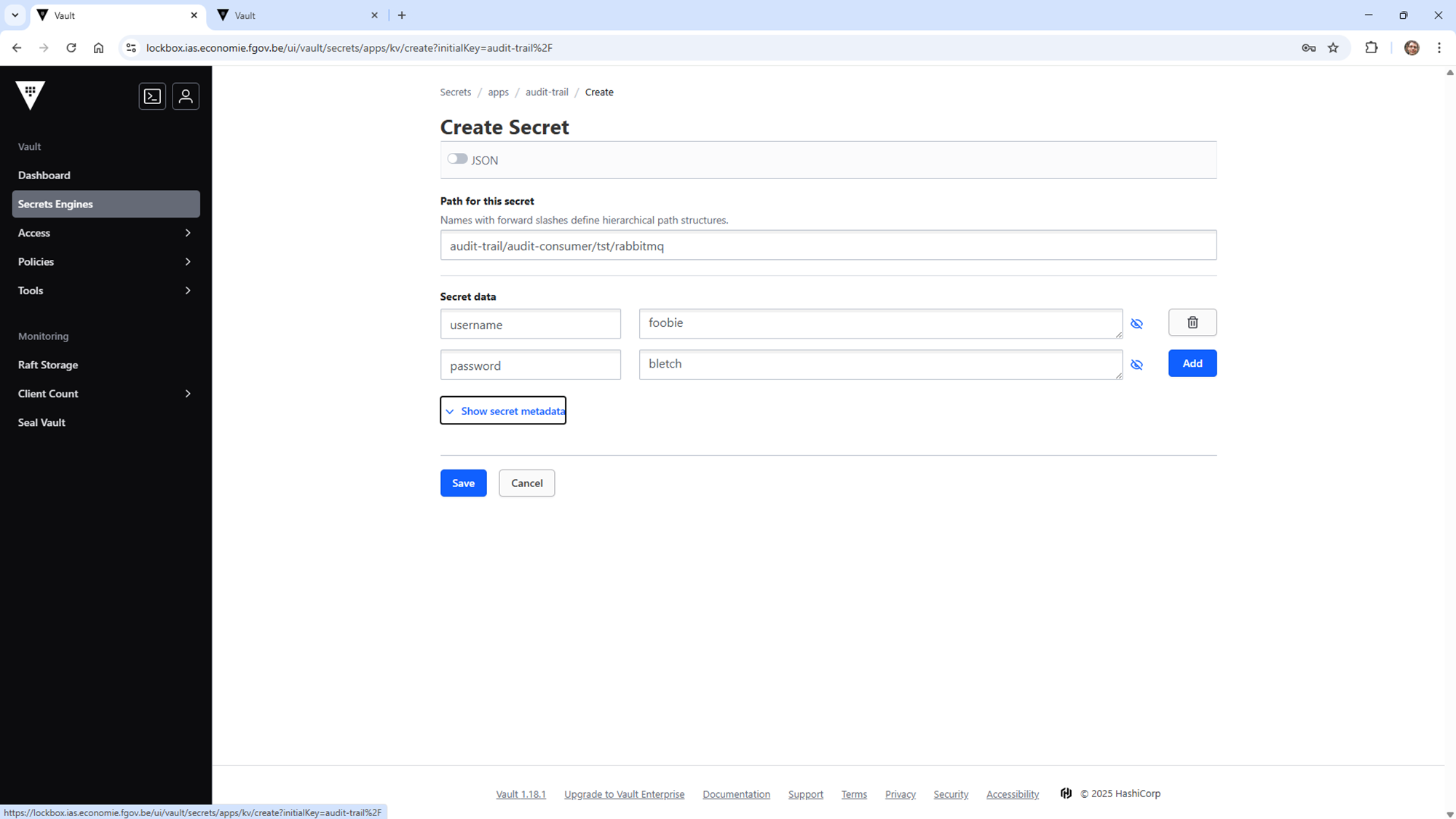Expand the Client Count submenu
The height and width of the screenshot is (819, 1456).
(x=106, y=394)
